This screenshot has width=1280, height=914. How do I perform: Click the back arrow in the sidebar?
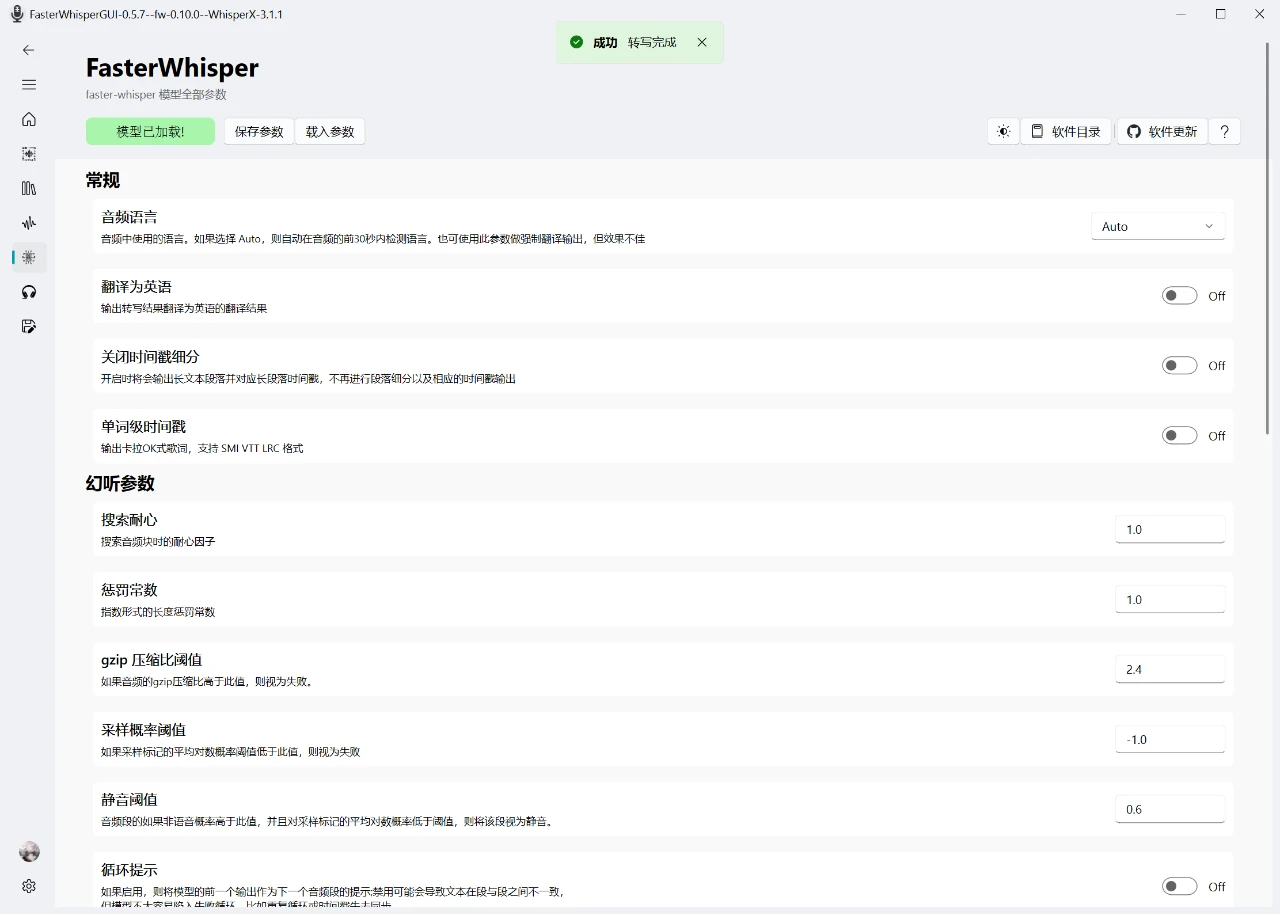tap(28, 50)
